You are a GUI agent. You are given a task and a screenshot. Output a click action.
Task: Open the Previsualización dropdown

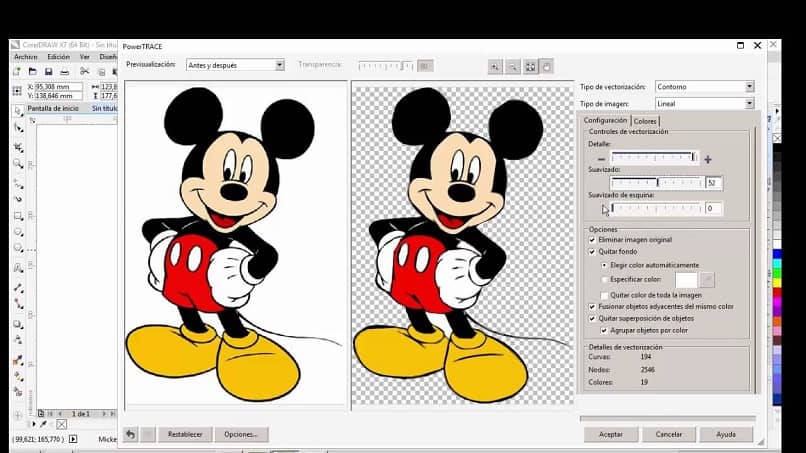coord(235,65)
